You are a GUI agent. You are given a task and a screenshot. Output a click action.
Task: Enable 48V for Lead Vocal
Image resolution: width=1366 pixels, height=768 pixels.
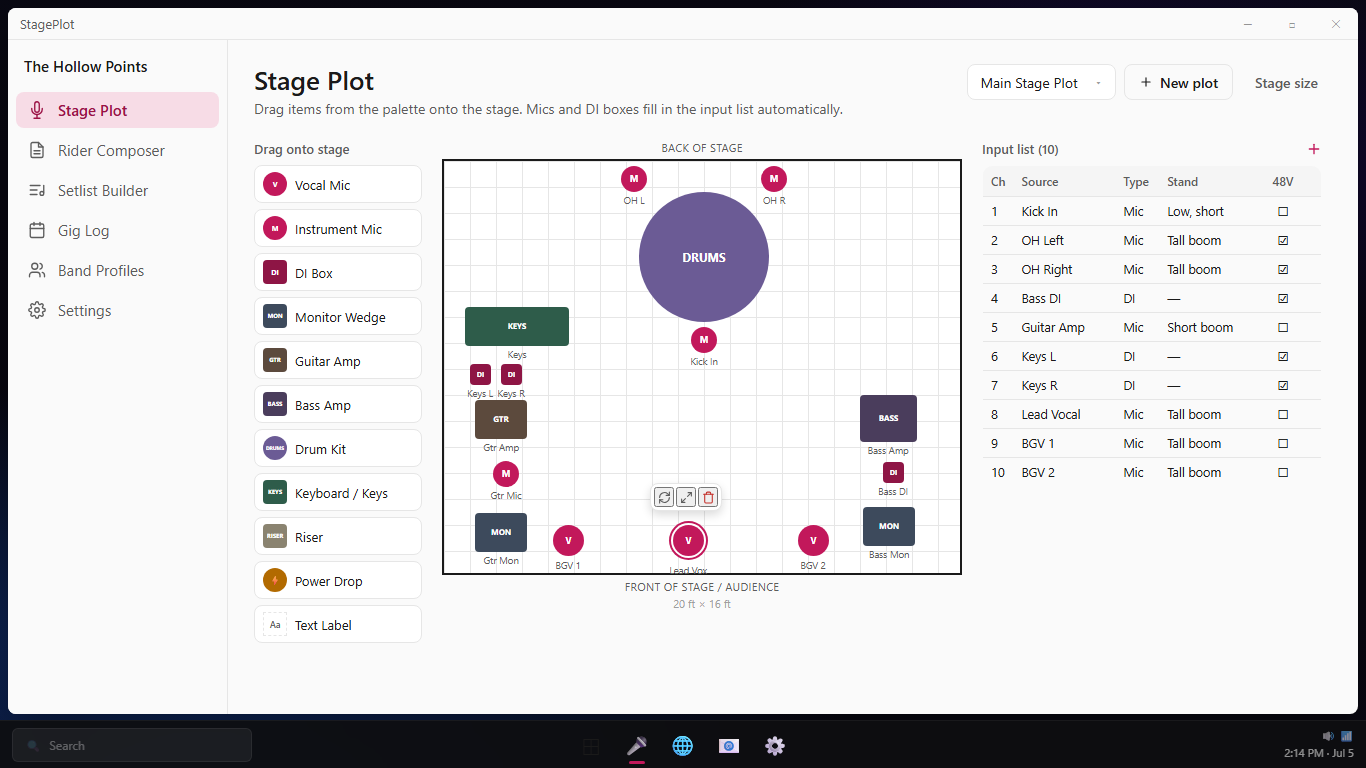click(x=1283, y=415)
